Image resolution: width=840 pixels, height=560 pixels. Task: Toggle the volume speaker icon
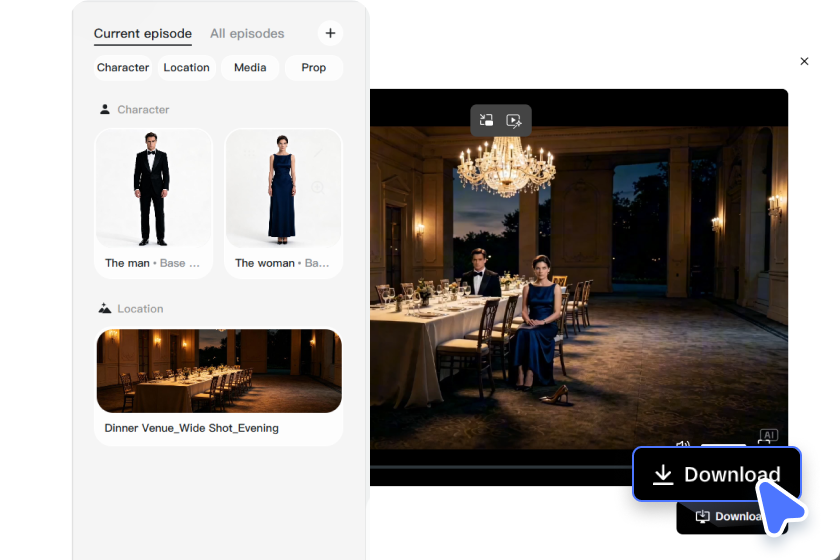tap(682, 445)
